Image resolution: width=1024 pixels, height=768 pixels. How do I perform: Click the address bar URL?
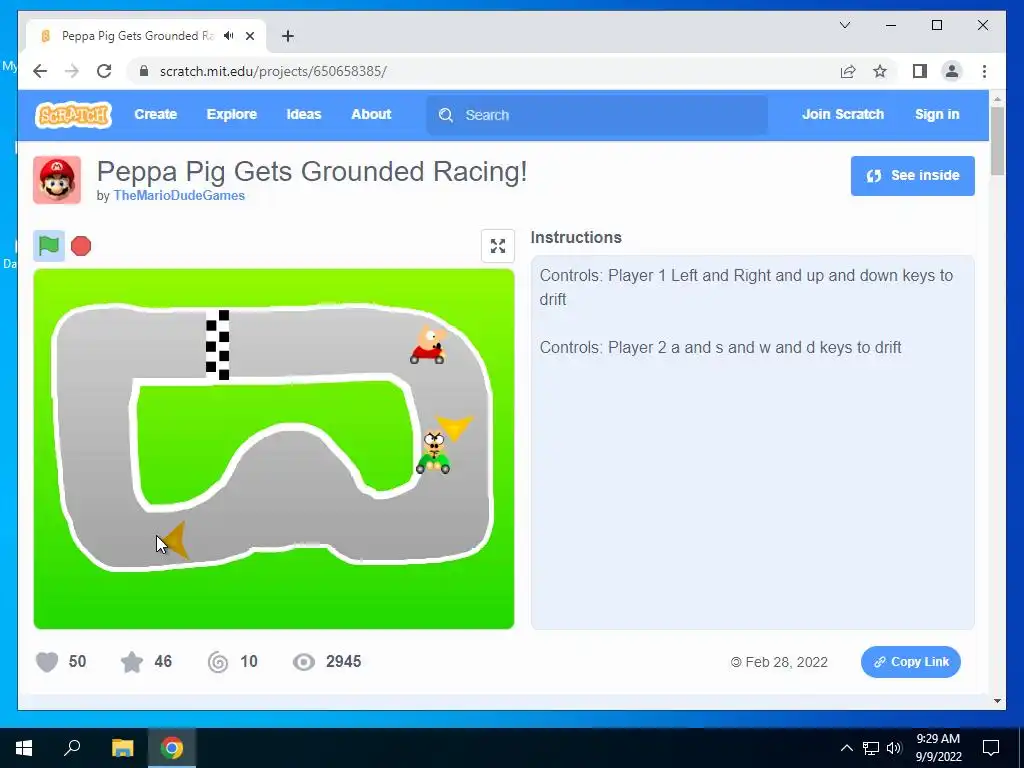(x=273, y=71)
